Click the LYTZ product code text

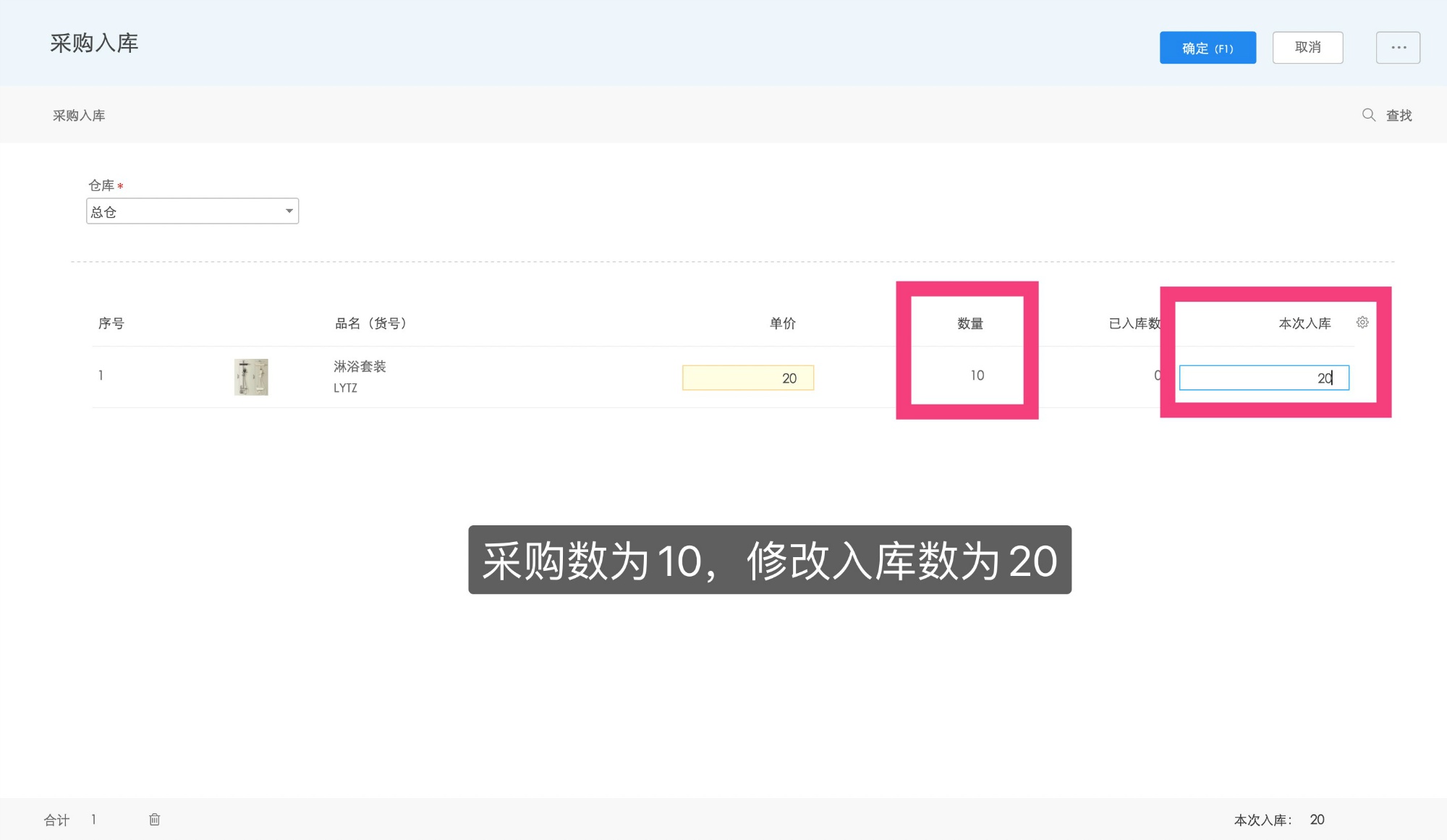point(345,387)
